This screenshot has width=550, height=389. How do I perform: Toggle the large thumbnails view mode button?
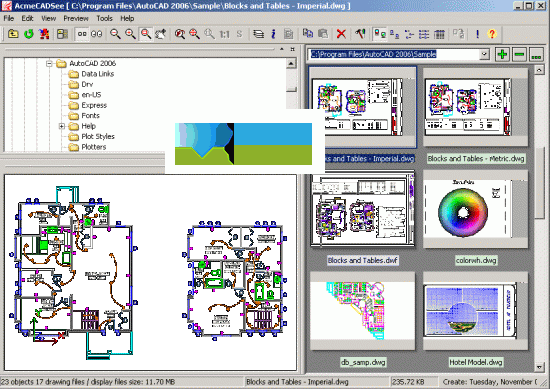(x=380, y=34)
